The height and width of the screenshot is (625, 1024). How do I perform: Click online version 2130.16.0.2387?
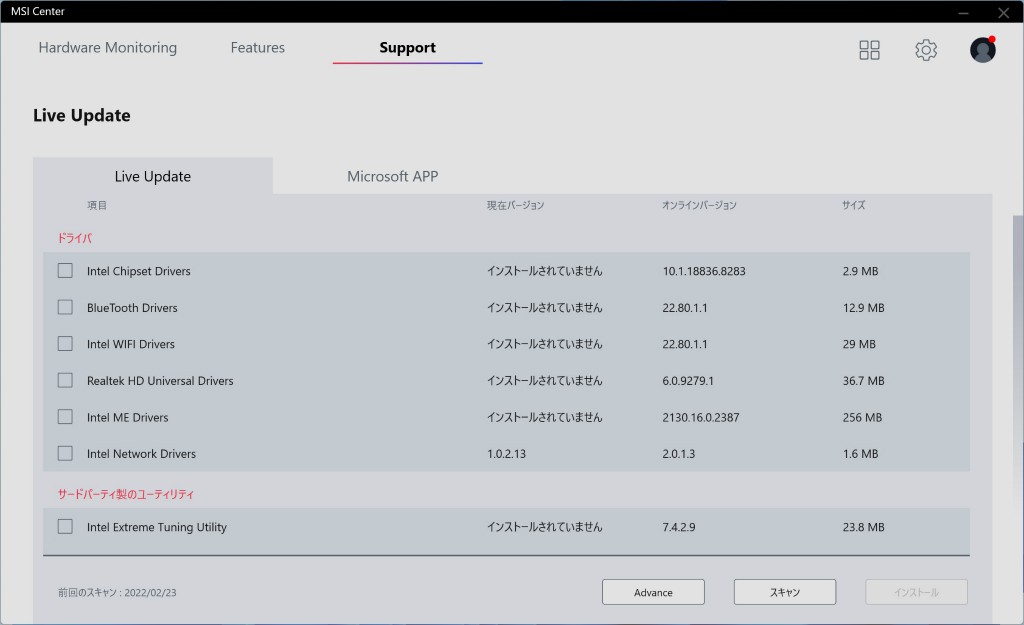(701, 417)
